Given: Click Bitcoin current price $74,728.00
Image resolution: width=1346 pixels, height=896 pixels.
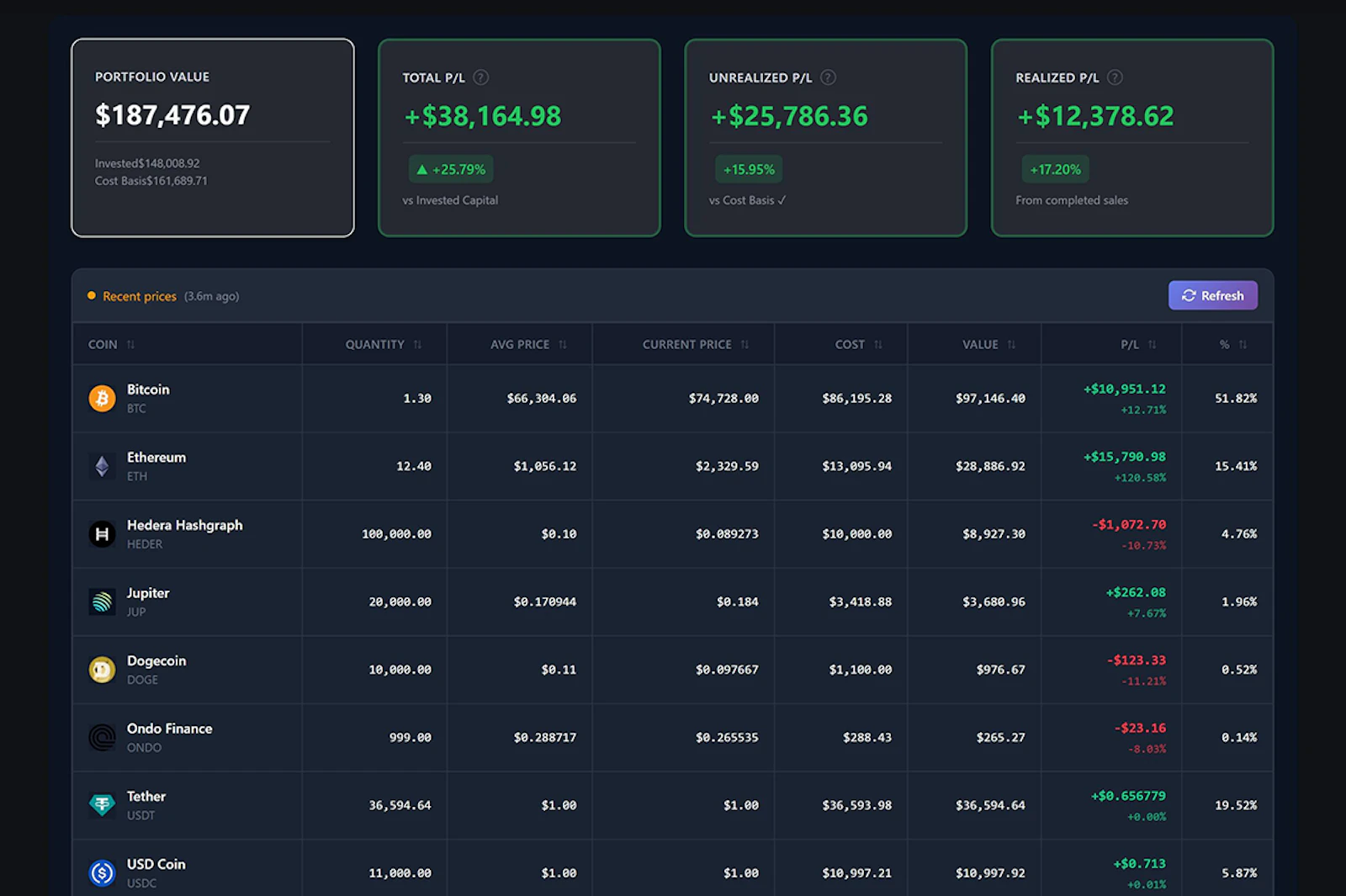Looking at the screenshot, I should pyautogui.click(x=723, y=399).
